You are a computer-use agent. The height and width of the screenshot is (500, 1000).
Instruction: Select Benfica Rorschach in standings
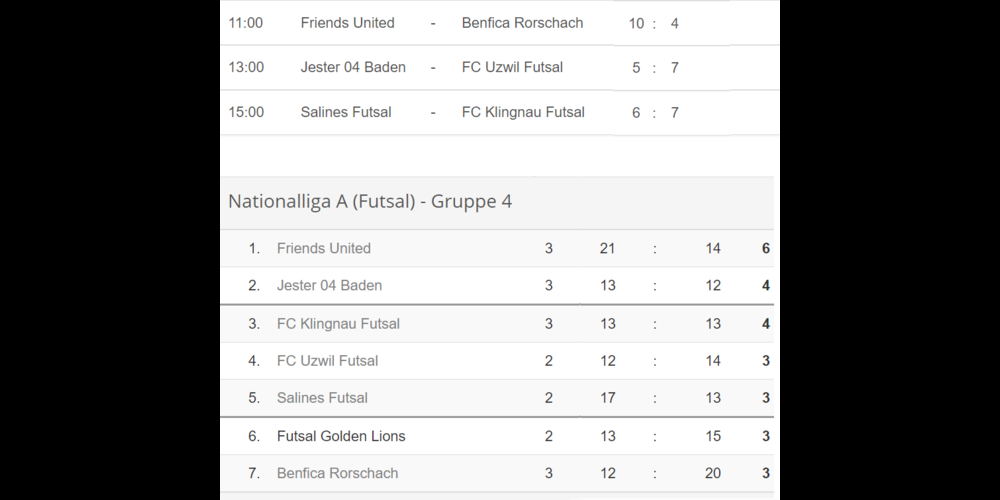point(337,473)
